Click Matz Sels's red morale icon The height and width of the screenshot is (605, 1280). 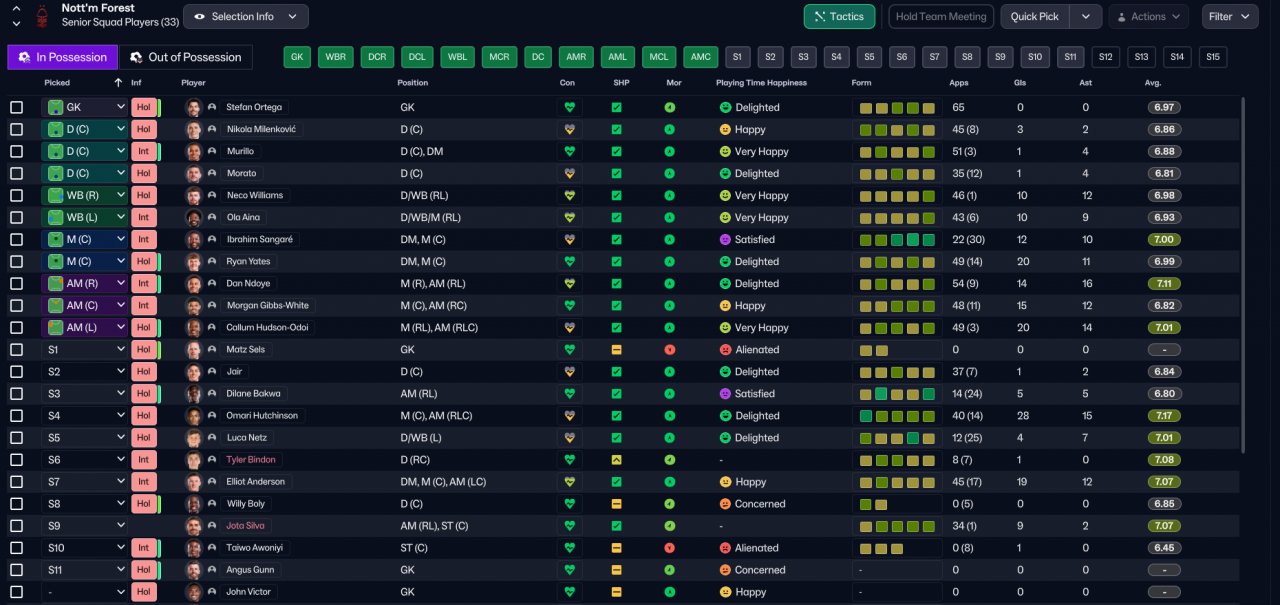669,350
